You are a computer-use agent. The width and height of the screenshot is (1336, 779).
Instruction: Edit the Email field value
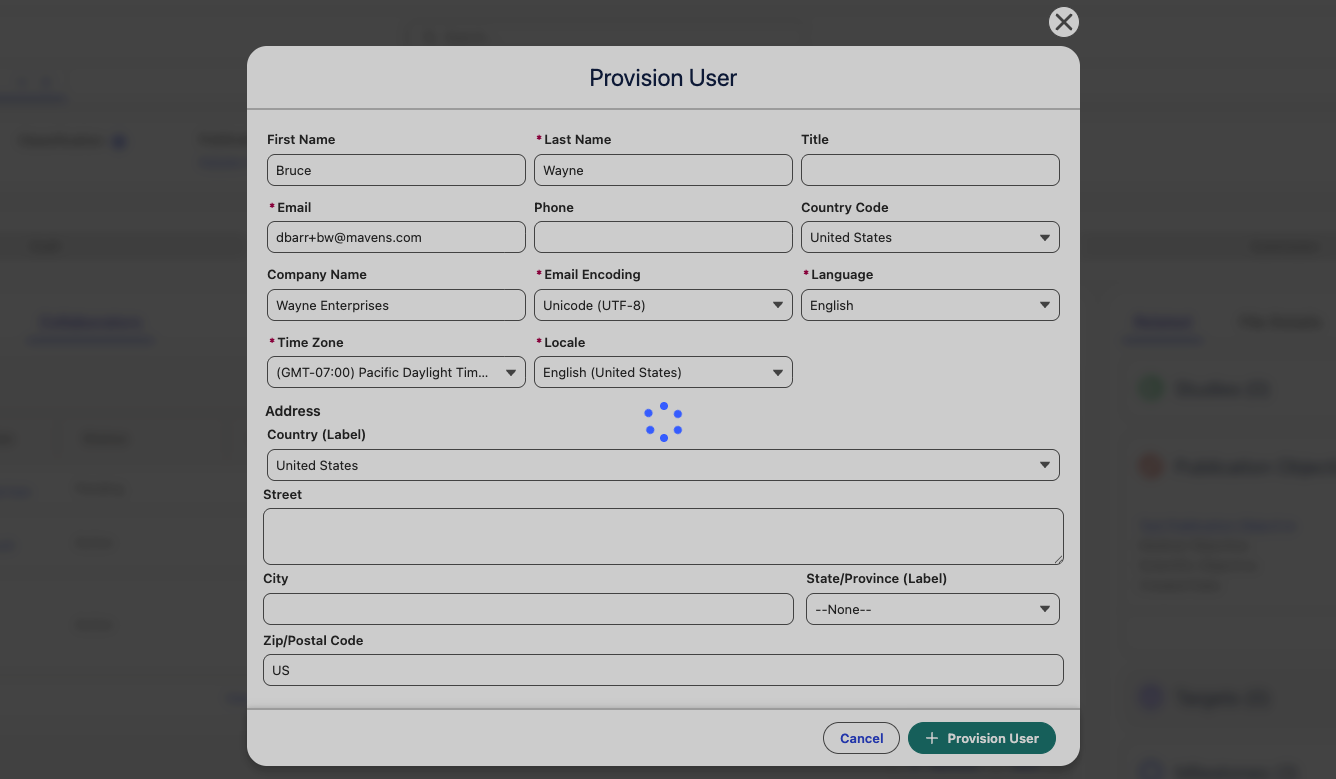click(396, 237)
